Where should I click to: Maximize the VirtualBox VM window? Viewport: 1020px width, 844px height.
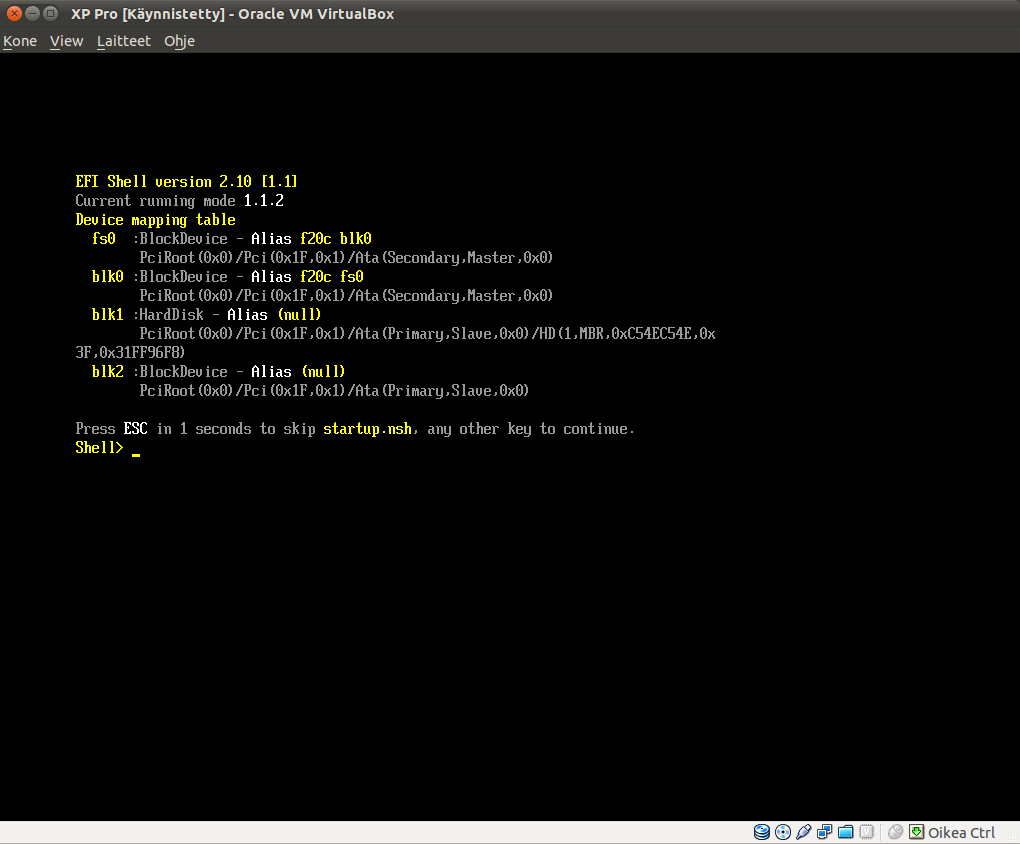click(50, 13)
